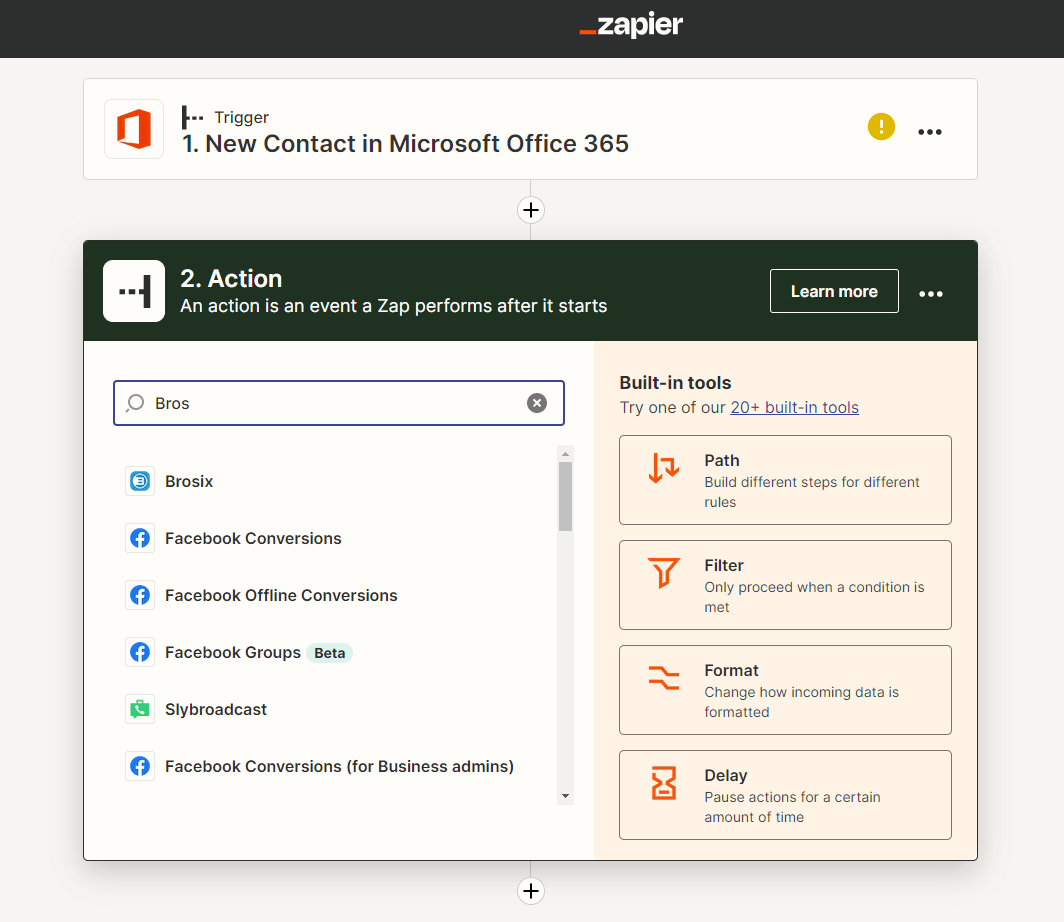Click the results list scrollbar thumb

(x=565, y=497)
